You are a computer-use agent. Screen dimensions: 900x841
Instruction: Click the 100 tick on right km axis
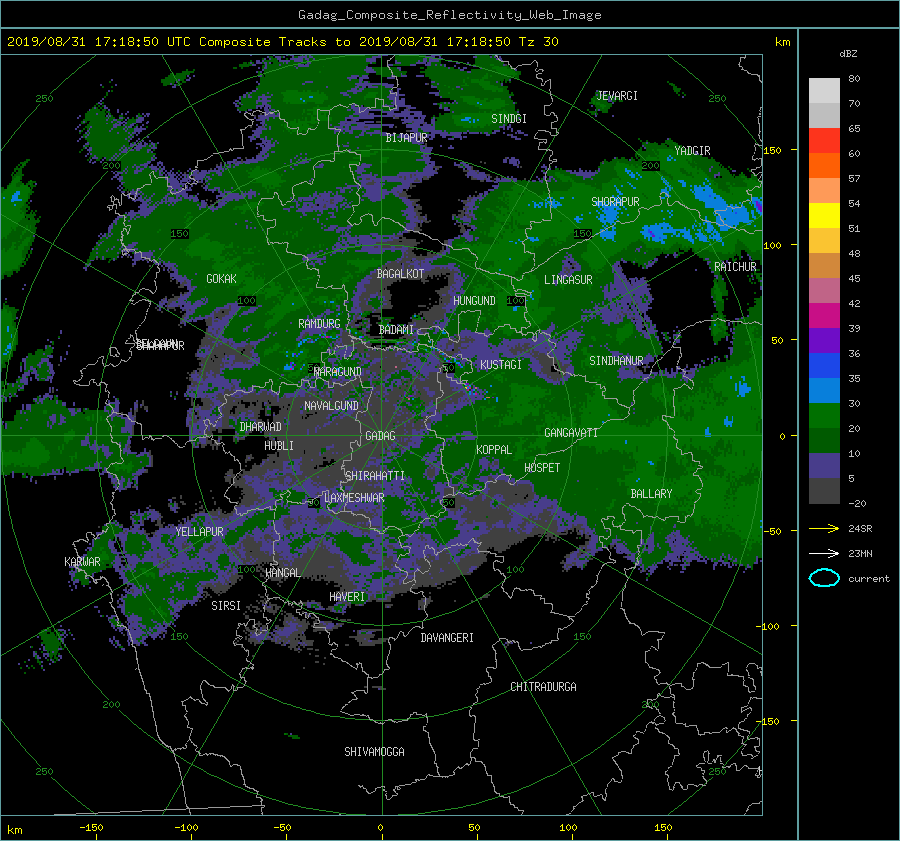coord(772,245)
